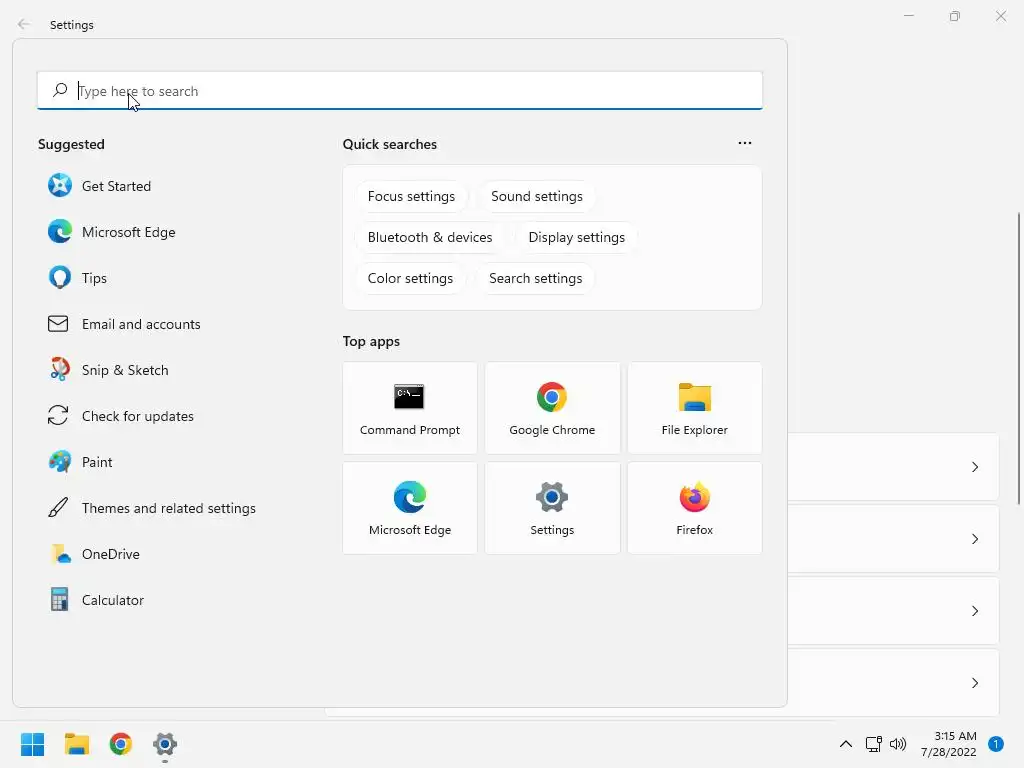The height and width of the screenshot is (768, 1024).
Task: Launch Firefox tile in Top apps
Action: coord(694,508)
